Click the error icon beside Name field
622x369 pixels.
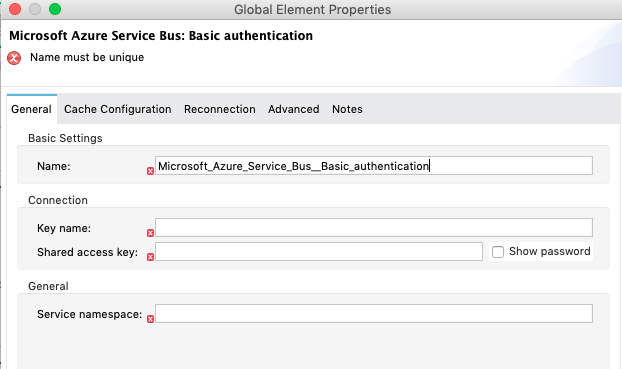click(x=150, y=171)
